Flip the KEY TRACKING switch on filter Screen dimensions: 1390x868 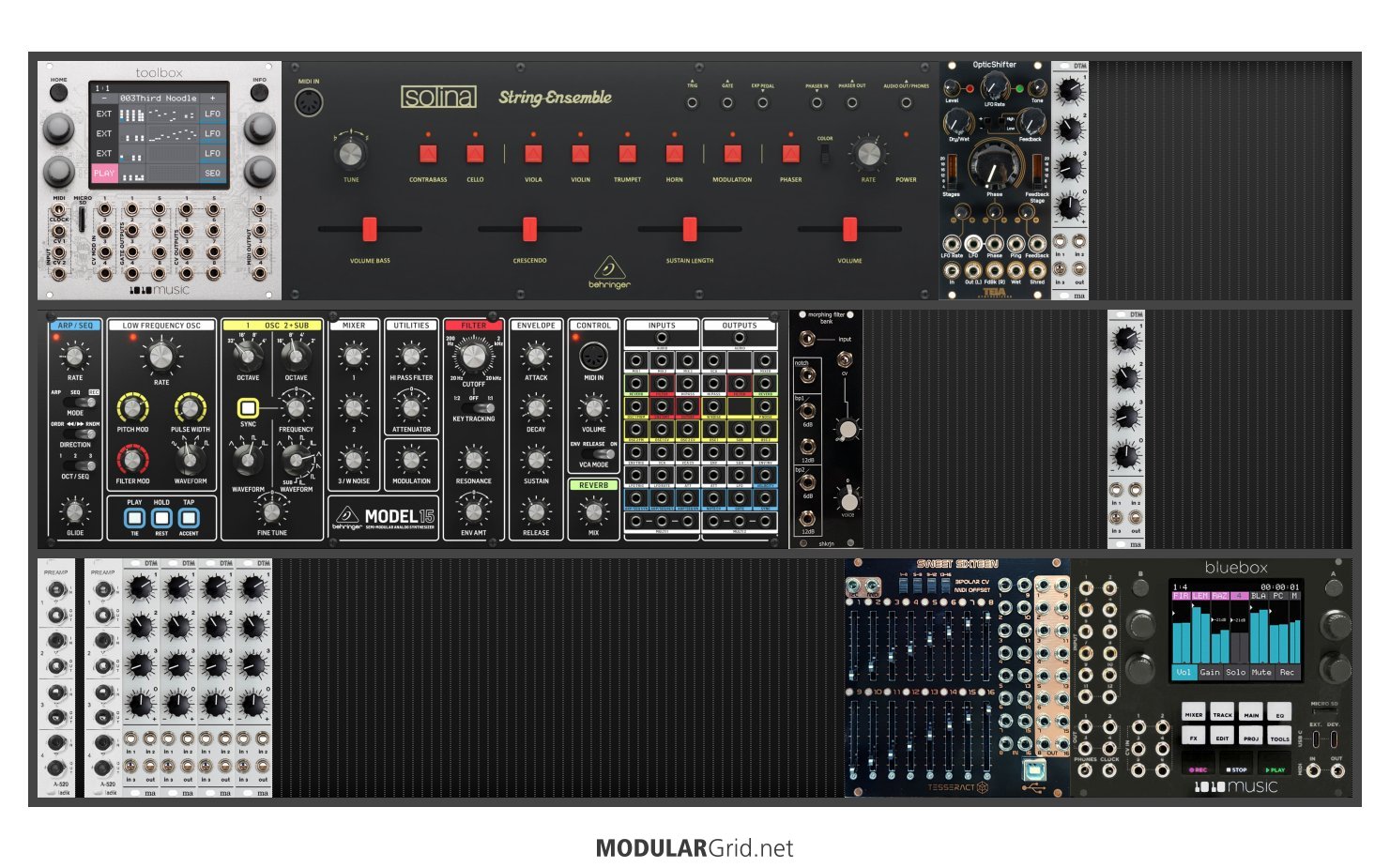pos(478,408)
